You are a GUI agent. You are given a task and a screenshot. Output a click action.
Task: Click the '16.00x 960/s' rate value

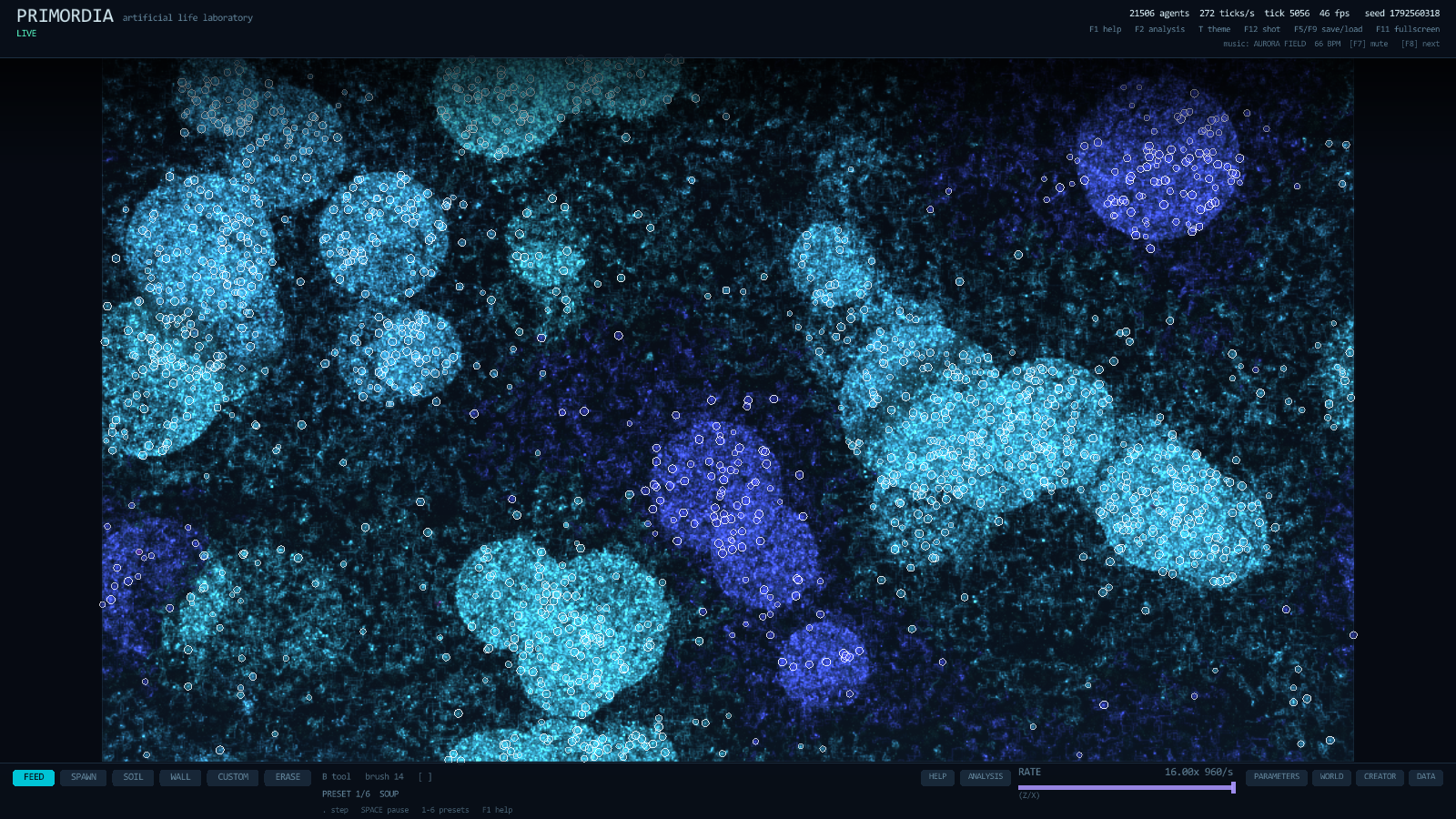pos(1198,772)
